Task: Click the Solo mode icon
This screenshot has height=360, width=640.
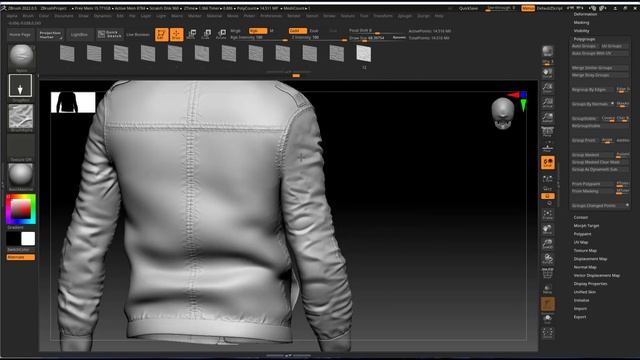Action: (x=547, y=319)
